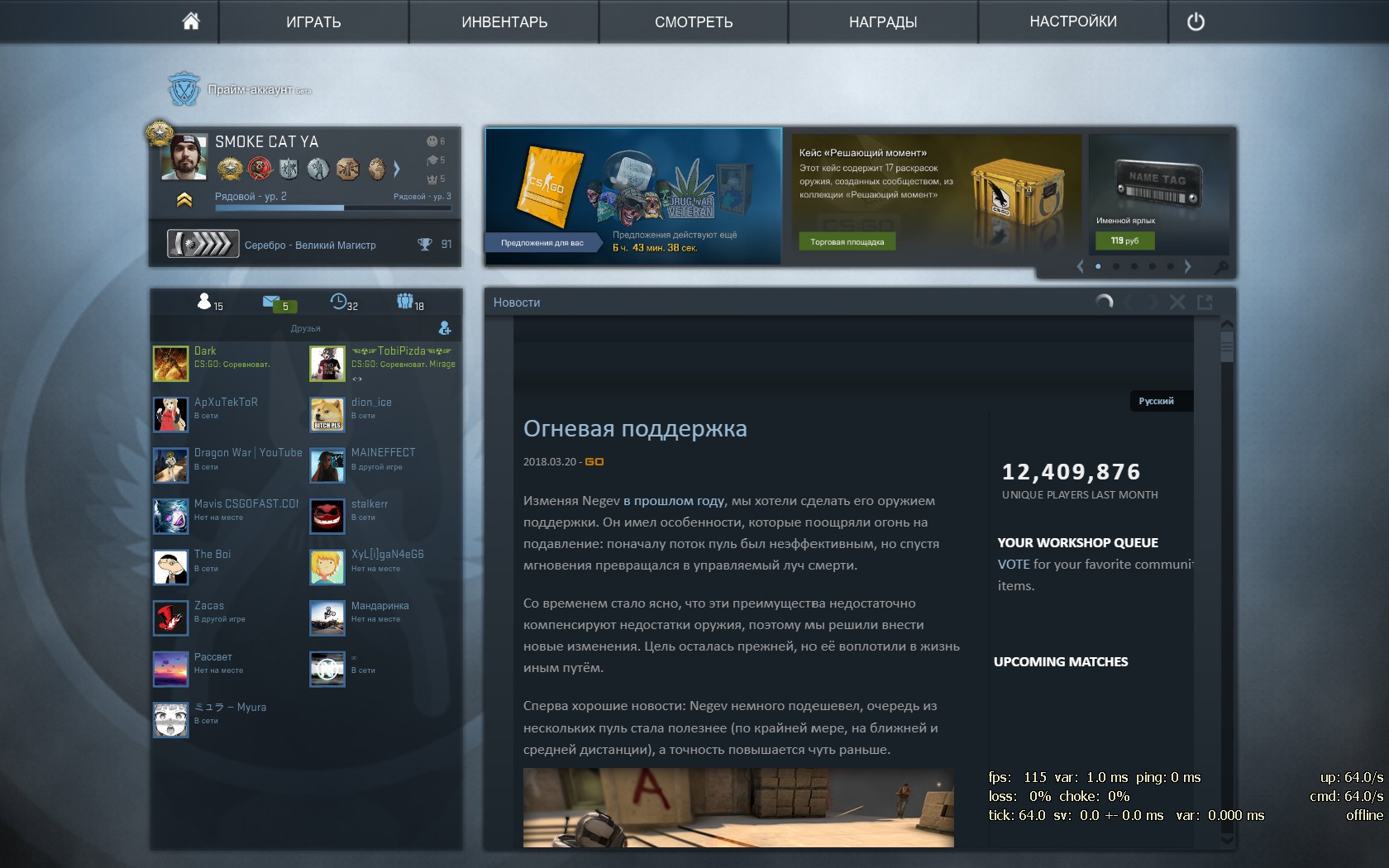
Task: Open the НАГРАДЫ menu
Action: (x=883, y=21)
